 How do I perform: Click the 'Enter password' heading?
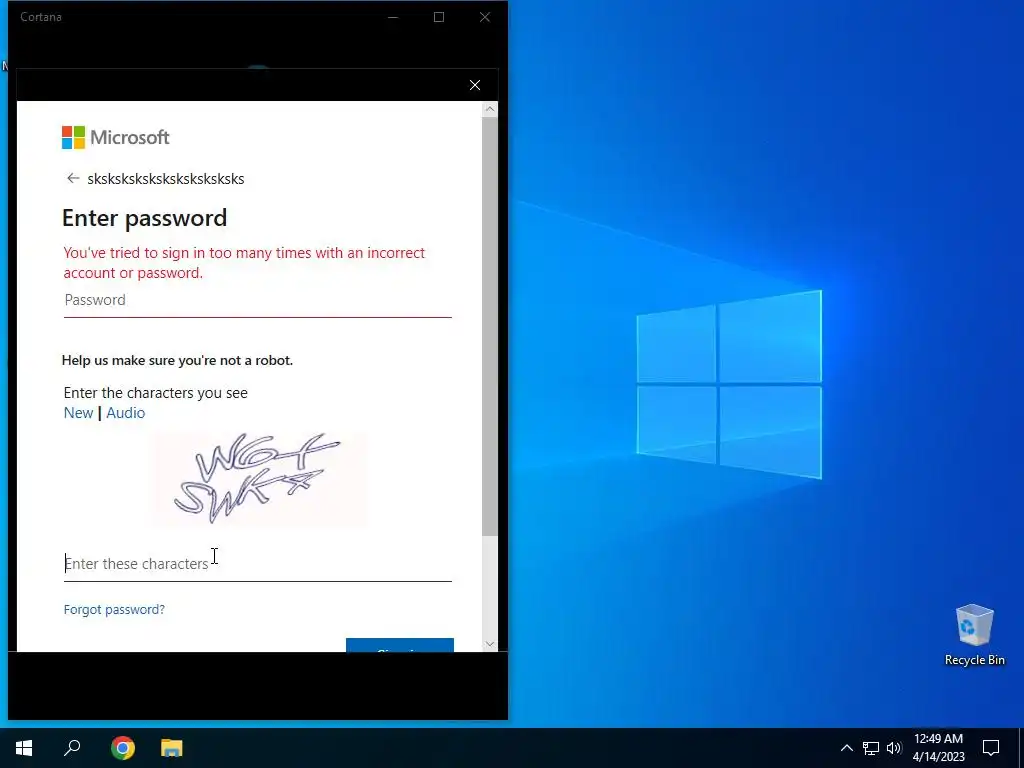pyautogui.click(x=144, y=217)
